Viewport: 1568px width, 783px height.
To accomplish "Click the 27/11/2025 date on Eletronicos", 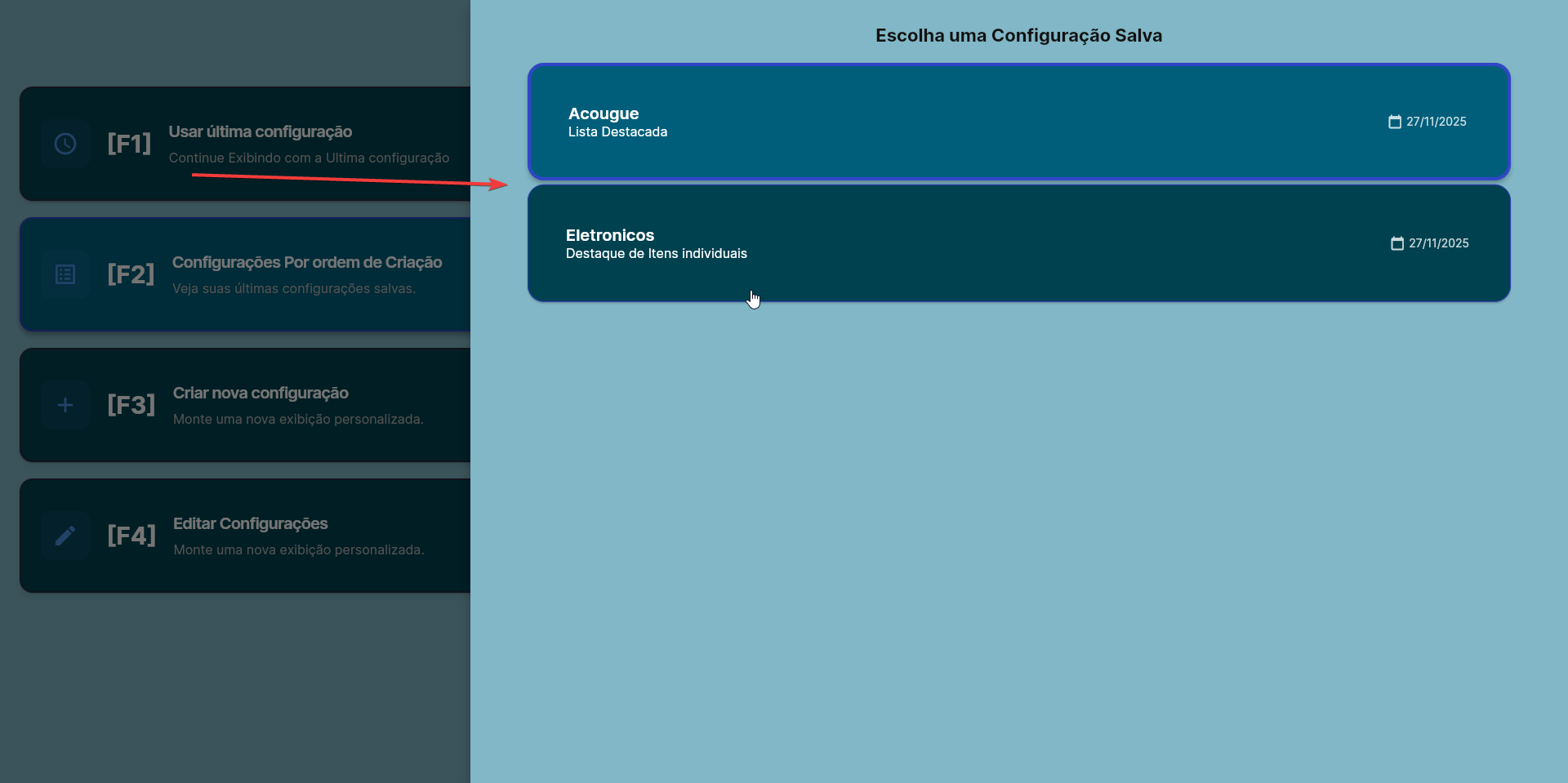I will coord(1438,243).
